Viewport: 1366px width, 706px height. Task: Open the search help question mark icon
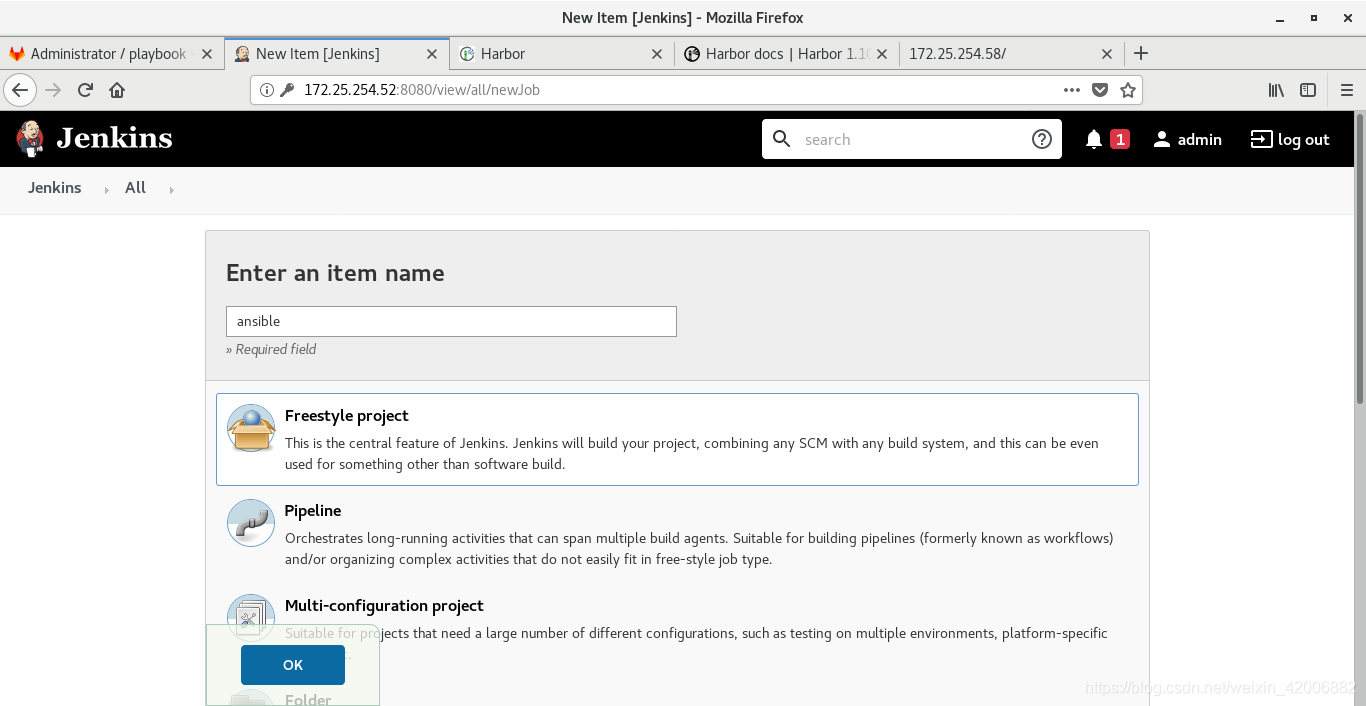point(1042,139)
